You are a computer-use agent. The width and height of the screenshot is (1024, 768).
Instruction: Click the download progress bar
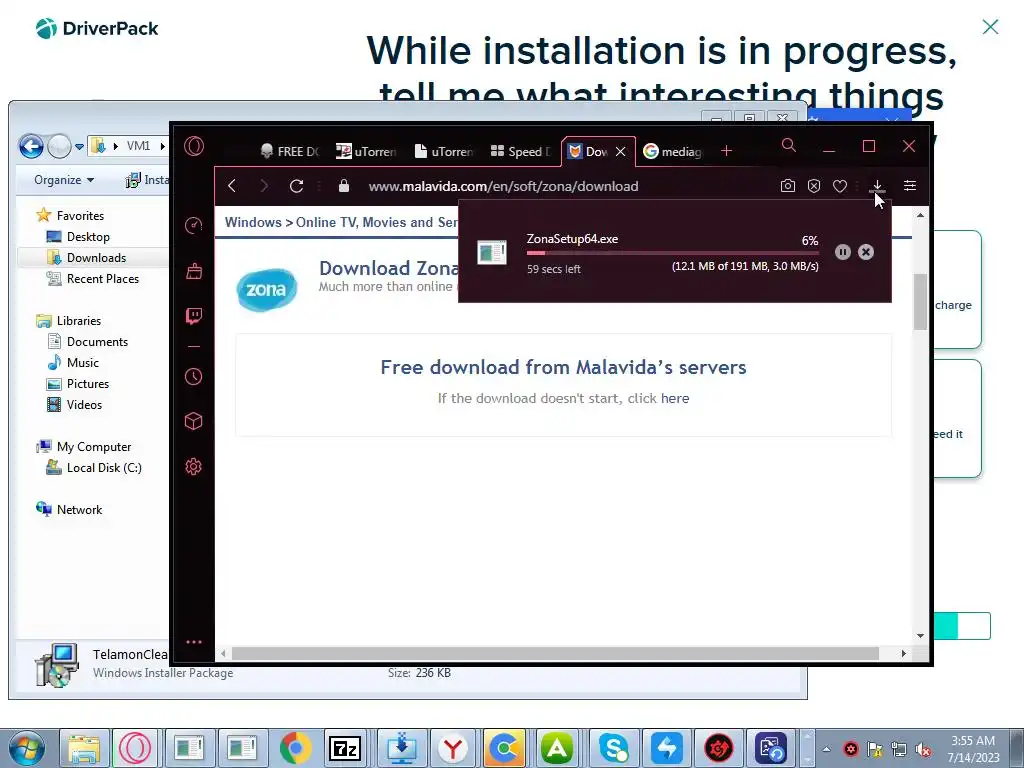coord(672,253)
